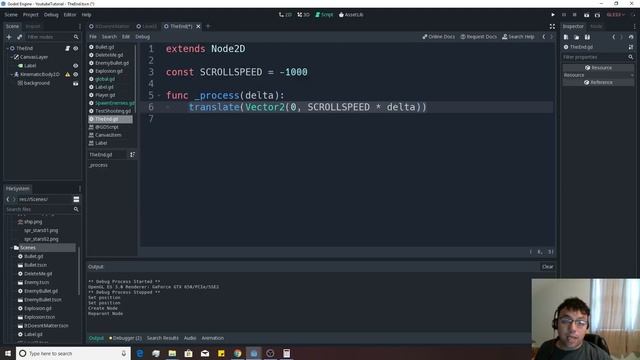Viewport: 640px width, 360px height.
Task: Go to previous script edit location
Action: pyautogui.click(x=544, y=37)
